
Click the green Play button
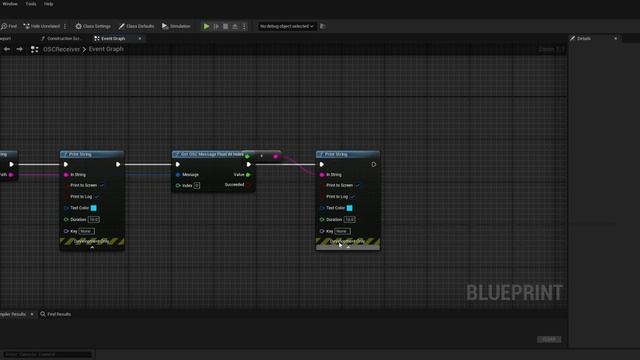207,26
